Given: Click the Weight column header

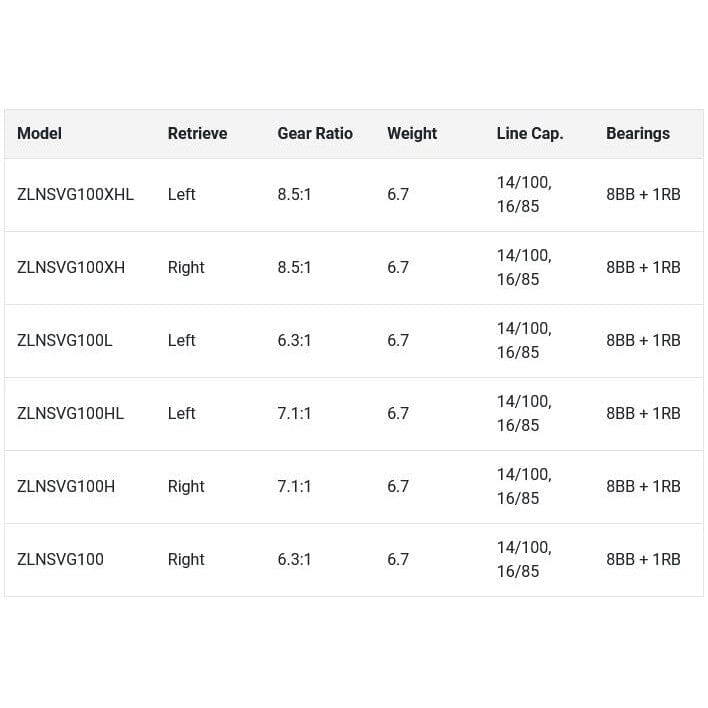Looking at the screenshot, I should point(412,133).
